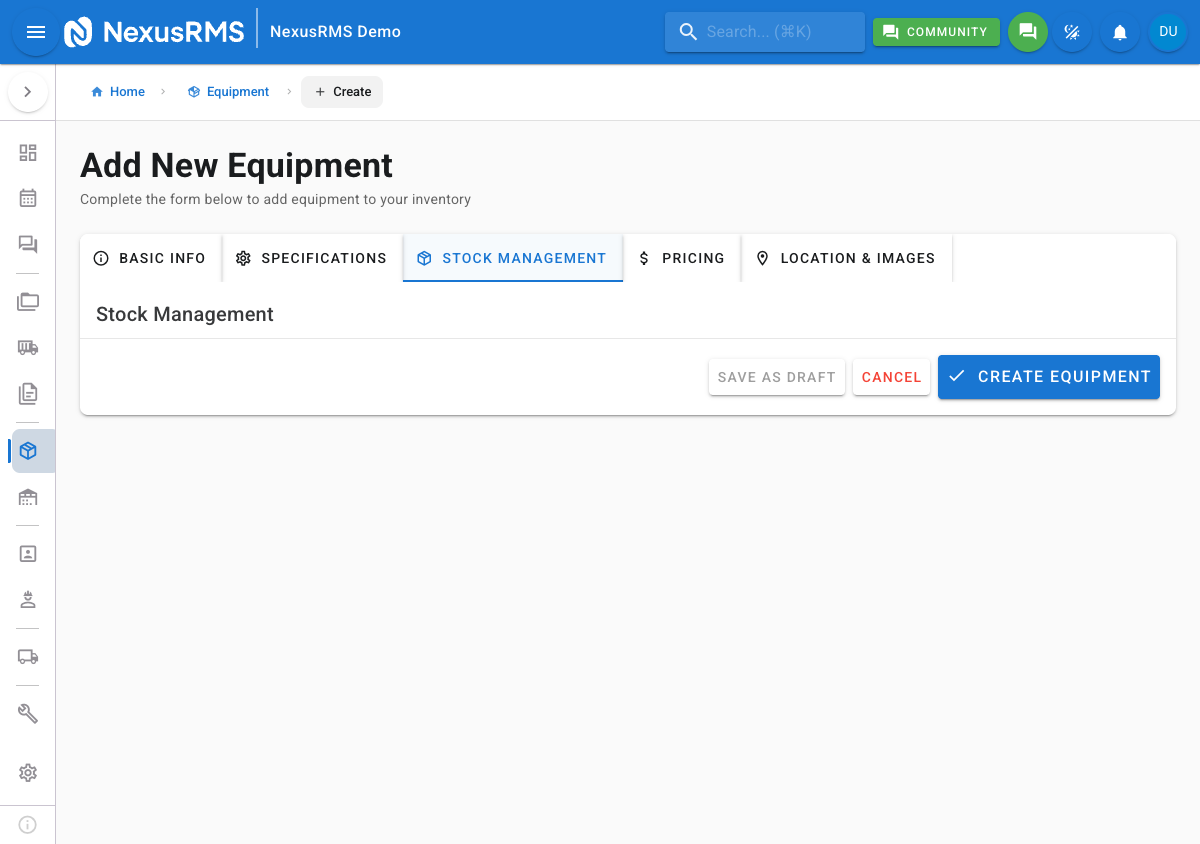
Task: Select the highlighted Equipment package icon
Action: pos(27,451)
